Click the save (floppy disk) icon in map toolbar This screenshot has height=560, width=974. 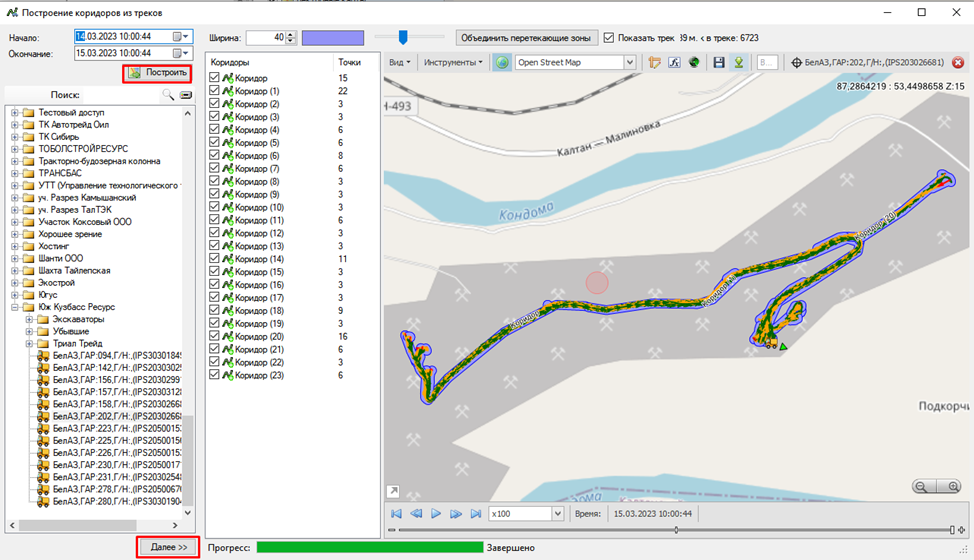718,63
